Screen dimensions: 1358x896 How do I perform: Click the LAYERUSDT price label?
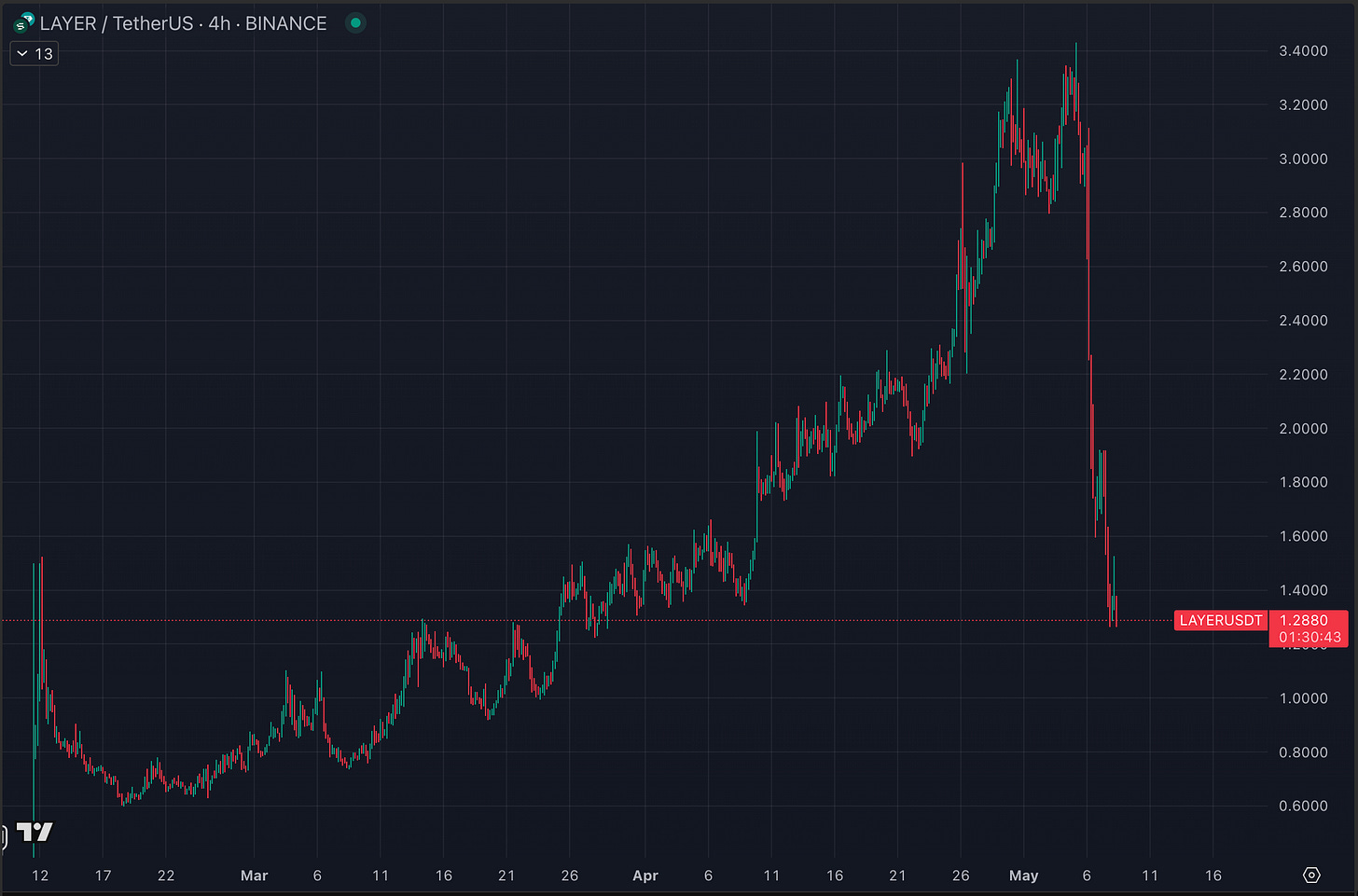[1221, 620]
